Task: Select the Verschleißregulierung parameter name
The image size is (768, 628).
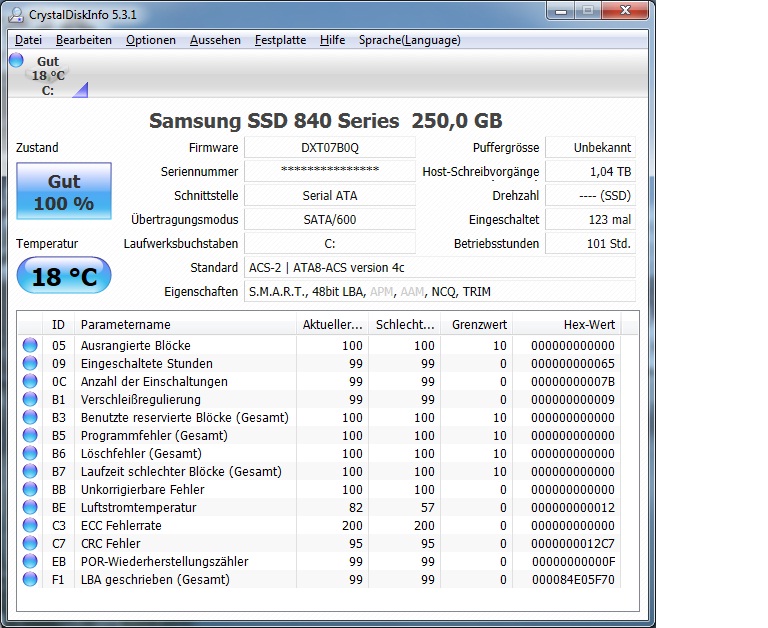Action: 141,400
